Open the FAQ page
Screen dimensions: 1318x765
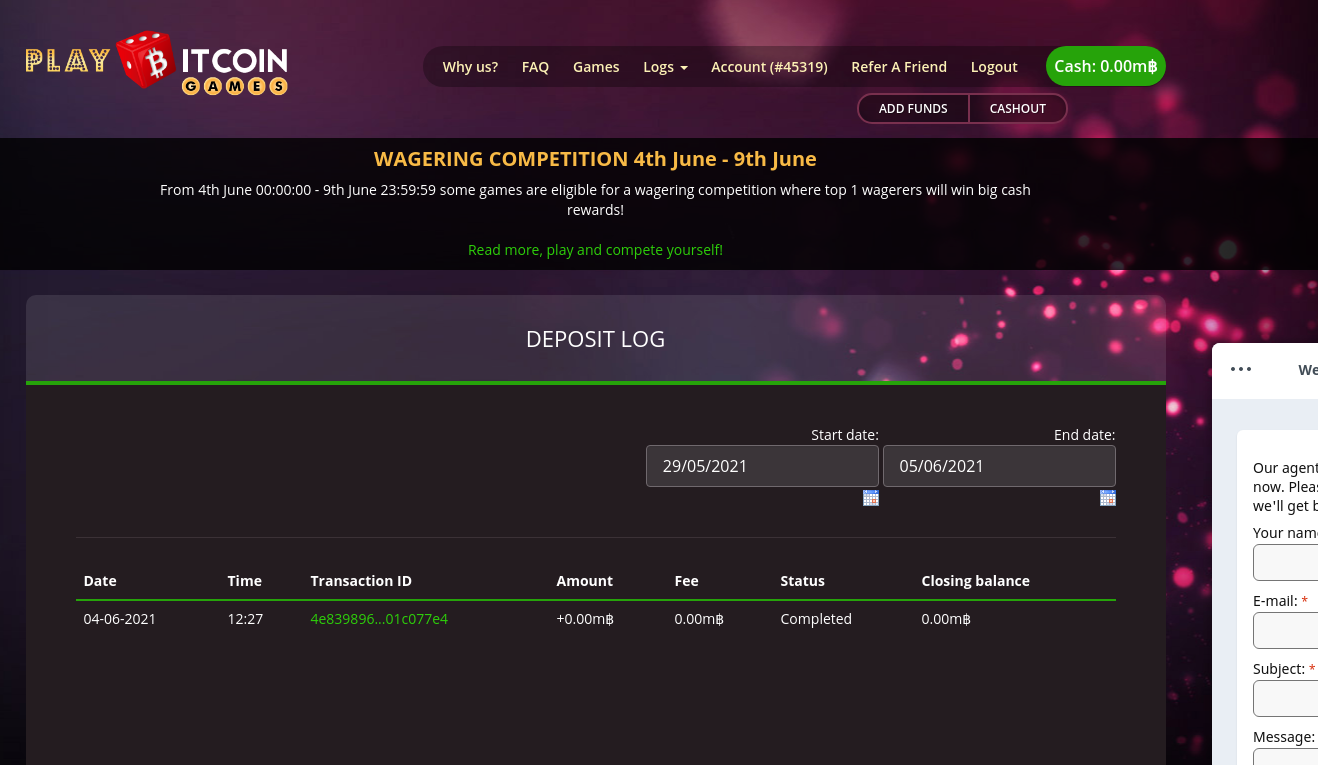coord(535,67)
